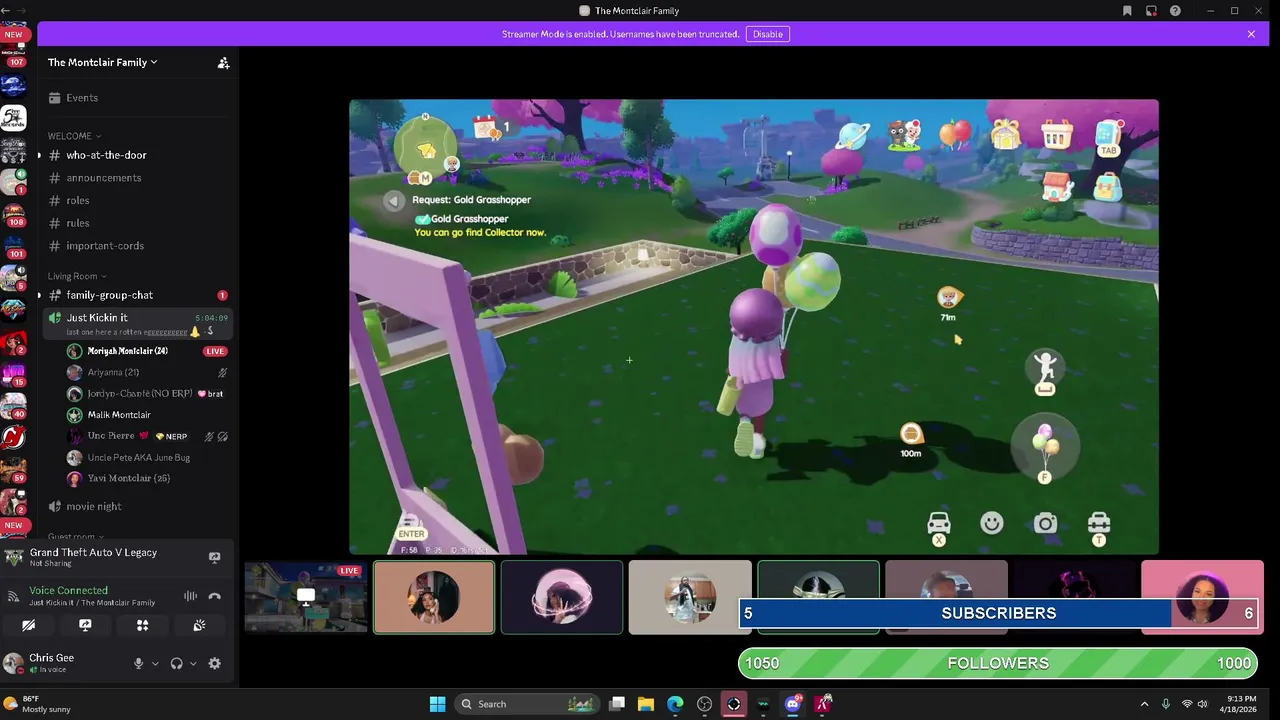
Task: Open the Events item
Action: pyautogui.click(x=137, y=98)
